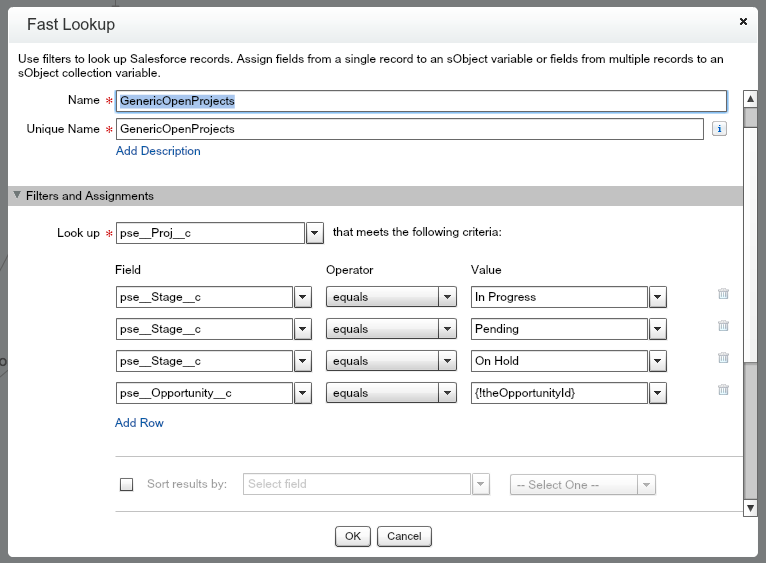Close the Fast Lookup dialog
Image resolution: width=766 pixels, height=563 pixels.
(743, 21)
